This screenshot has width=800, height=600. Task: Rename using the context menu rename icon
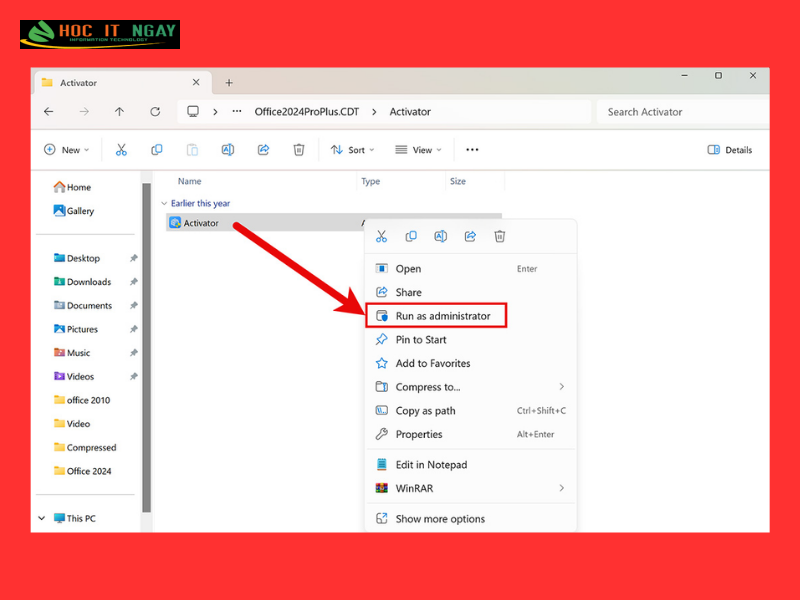tap(440, 236)
